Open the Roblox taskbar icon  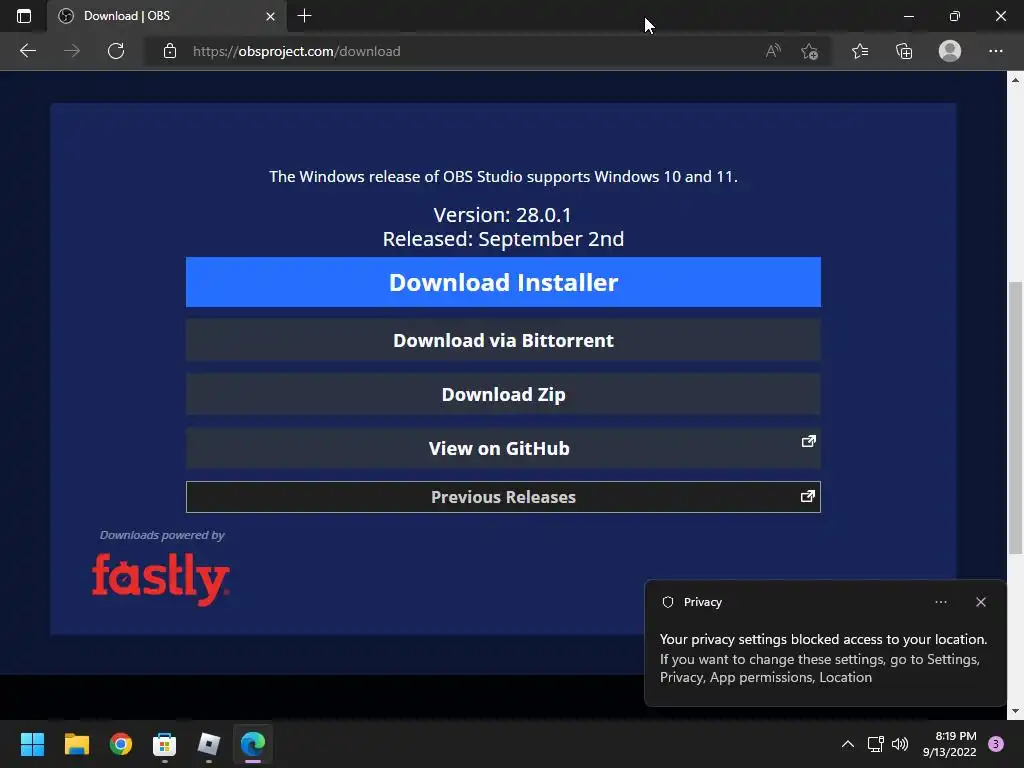209,744
